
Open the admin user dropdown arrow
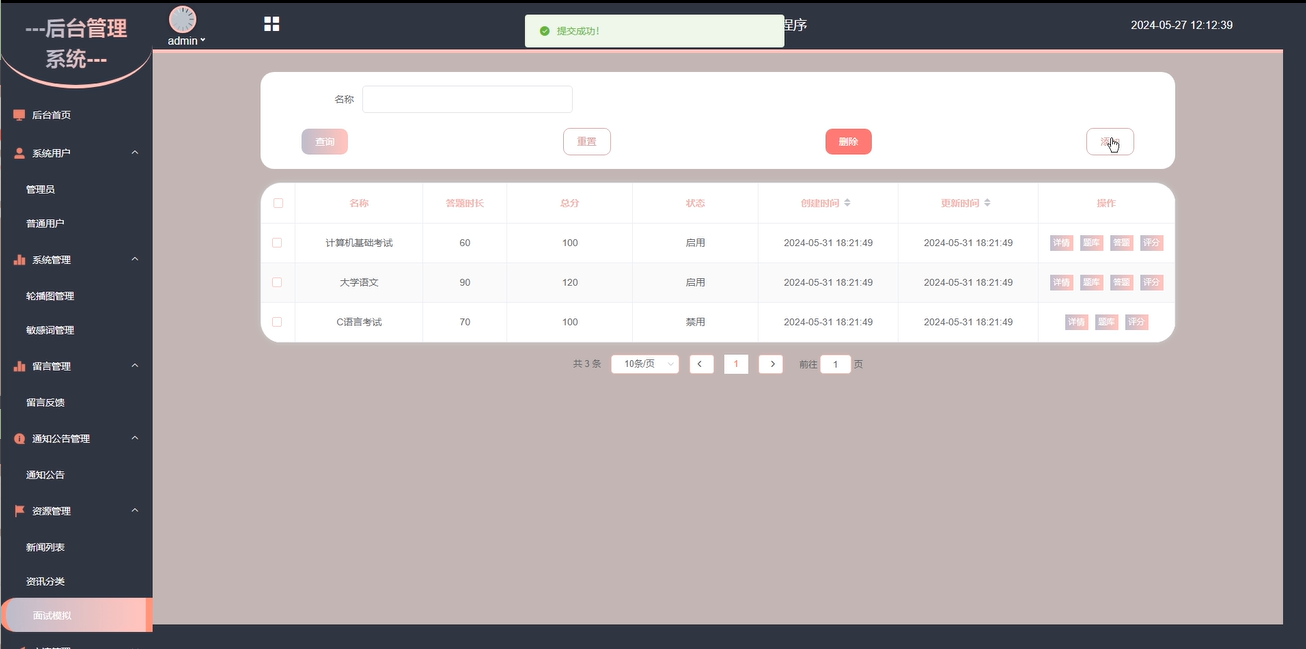click(203, 41)
